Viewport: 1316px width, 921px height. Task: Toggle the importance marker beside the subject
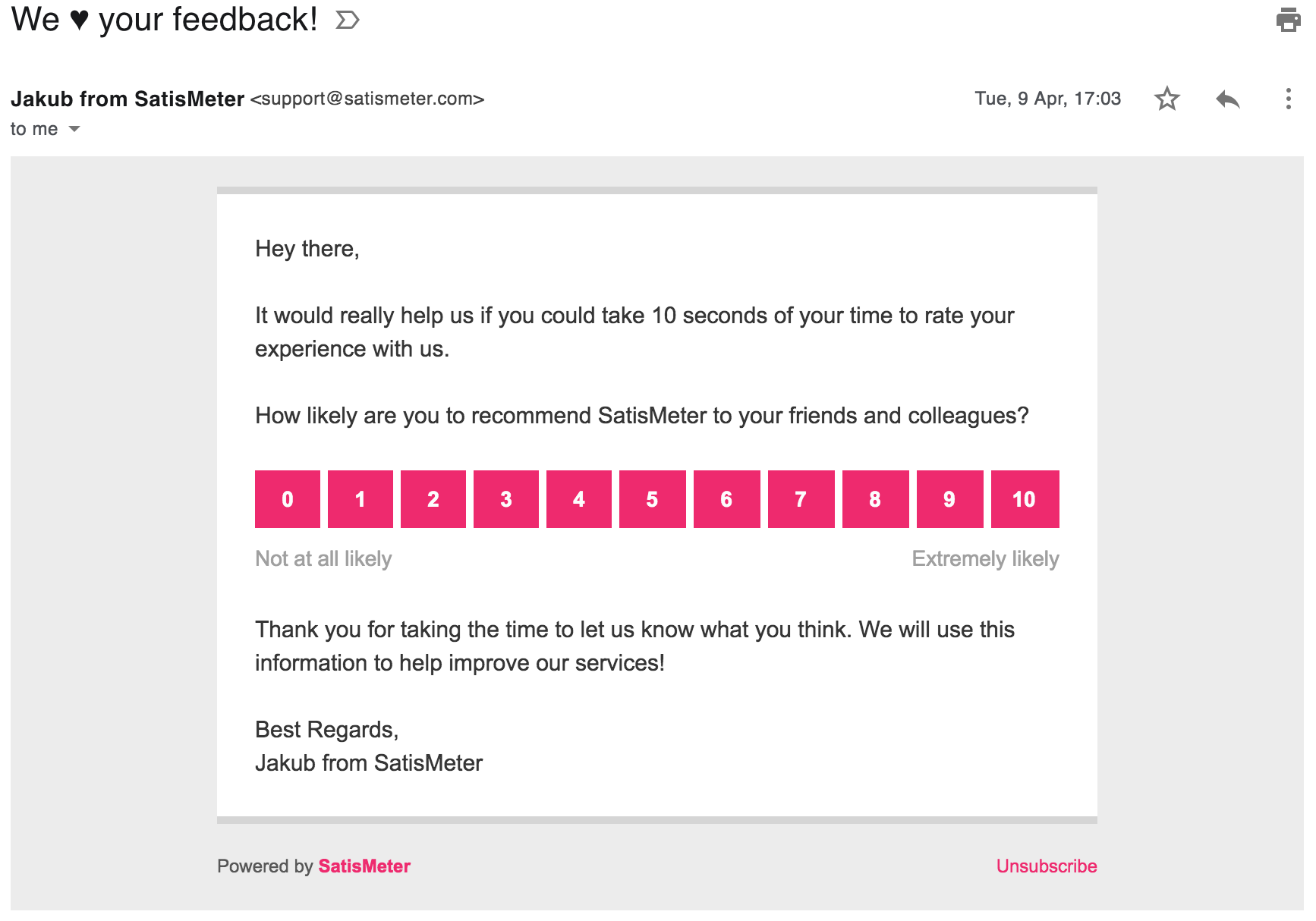click(348, 20)
